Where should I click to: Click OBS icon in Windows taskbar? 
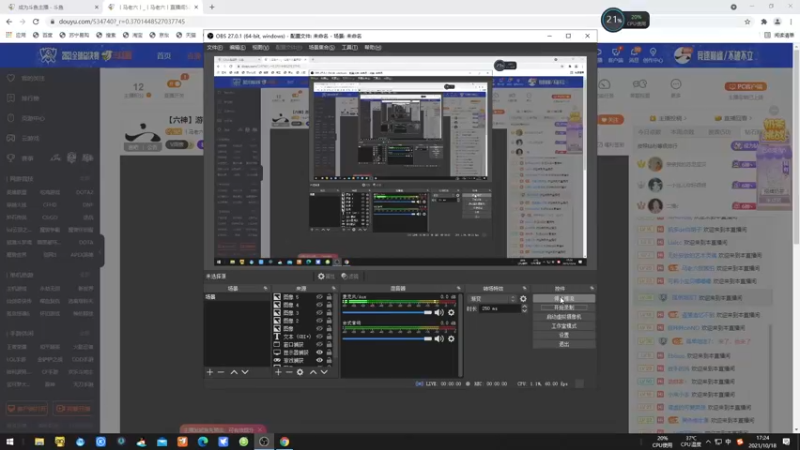coord(264,442)
